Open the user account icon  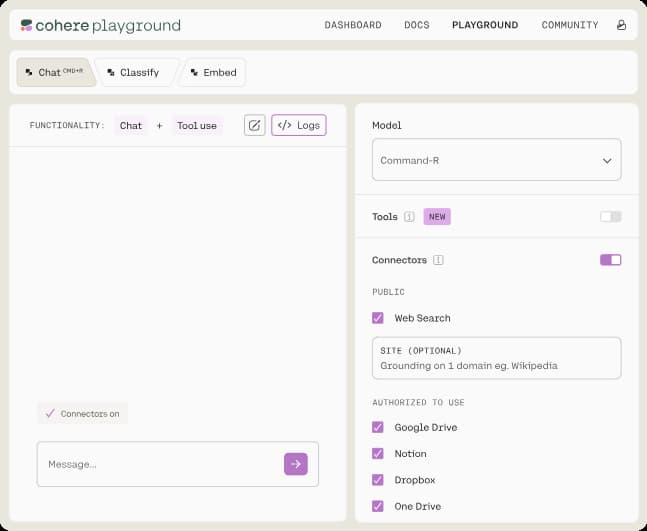click(x=622, y=25)
